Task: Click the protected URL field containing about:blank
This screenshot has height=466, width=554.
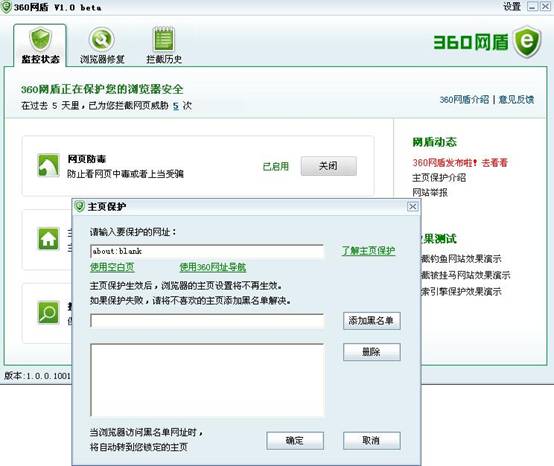Action: [207, 251]
